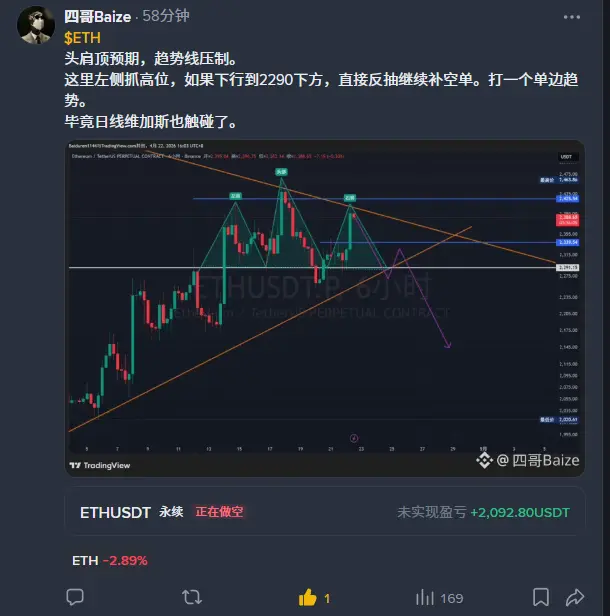
Task: Click the share arrow icon
Action: (x=575, y=597)
